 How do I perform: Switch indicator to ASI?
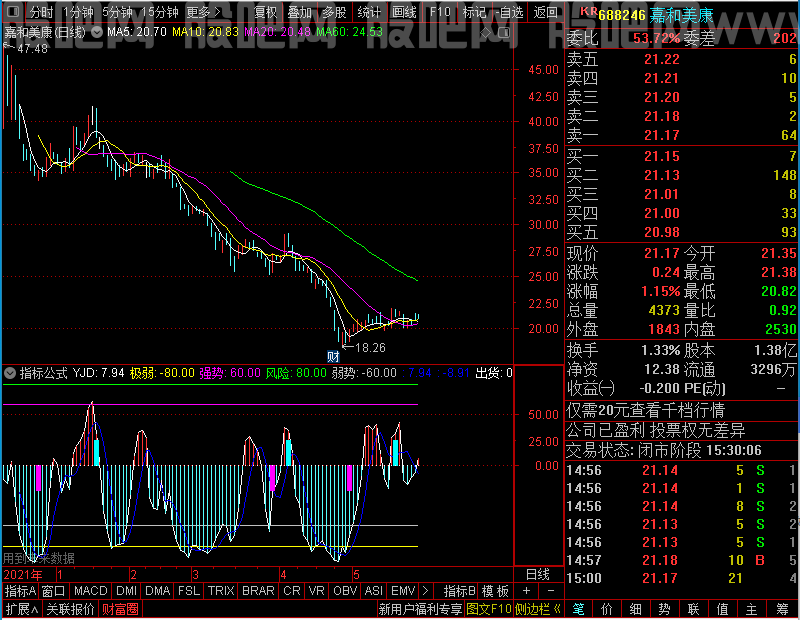tap(373, 591)
